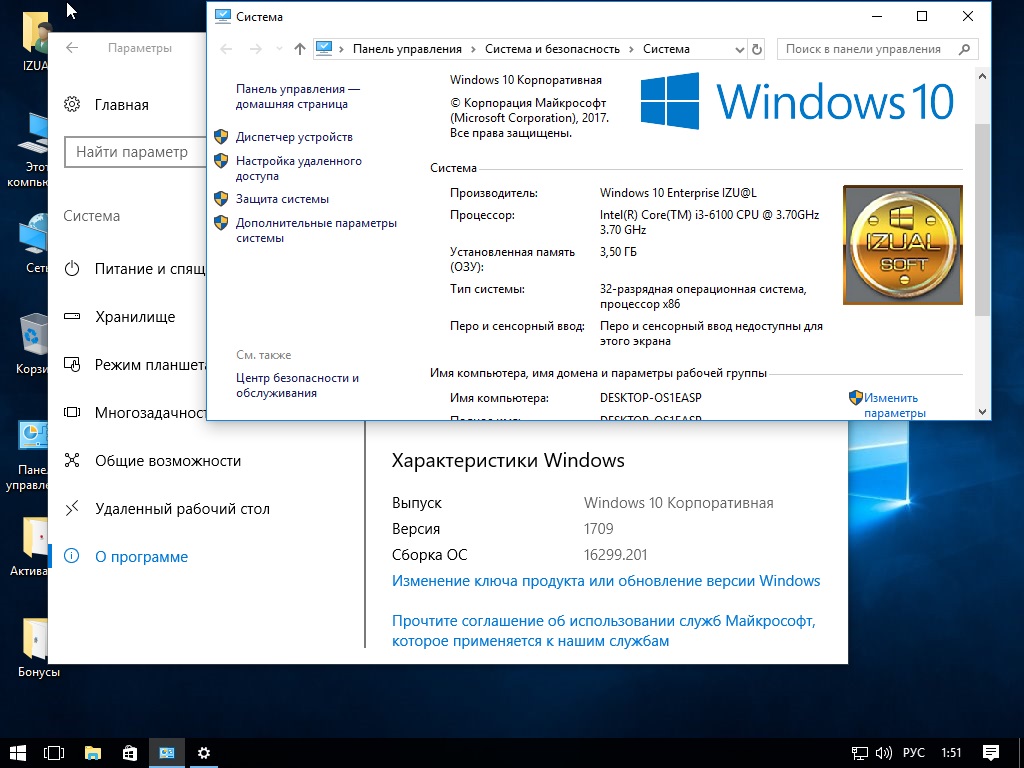Click the back arrow in System window
This screenshot has height=768, width=1024.
[x=226, y=49]
